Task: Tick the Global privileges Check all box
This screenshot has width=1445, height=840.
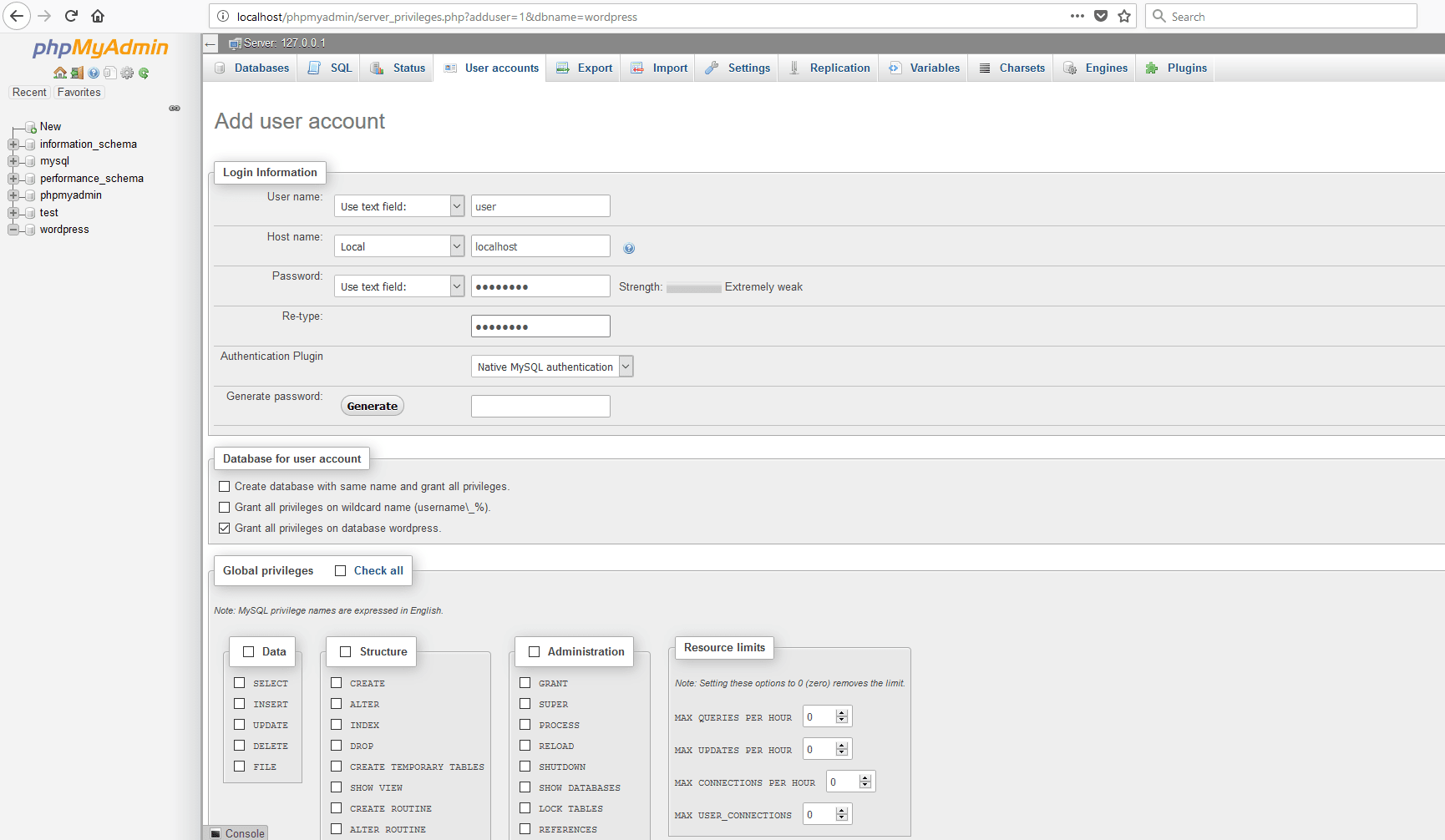Action: coord(340,571)
